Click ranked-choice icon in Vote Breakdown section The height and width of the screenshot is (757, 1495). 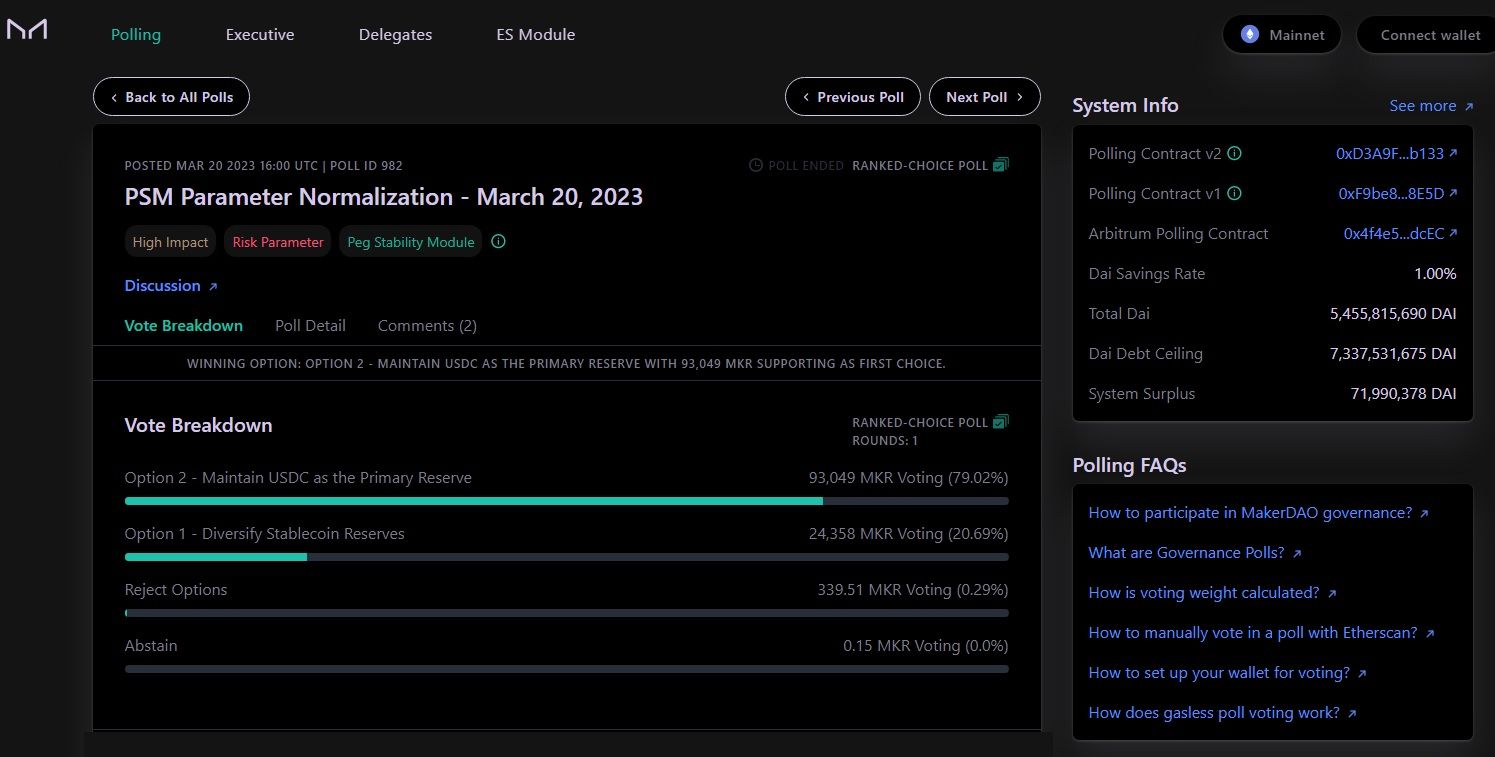(1001, 422)
